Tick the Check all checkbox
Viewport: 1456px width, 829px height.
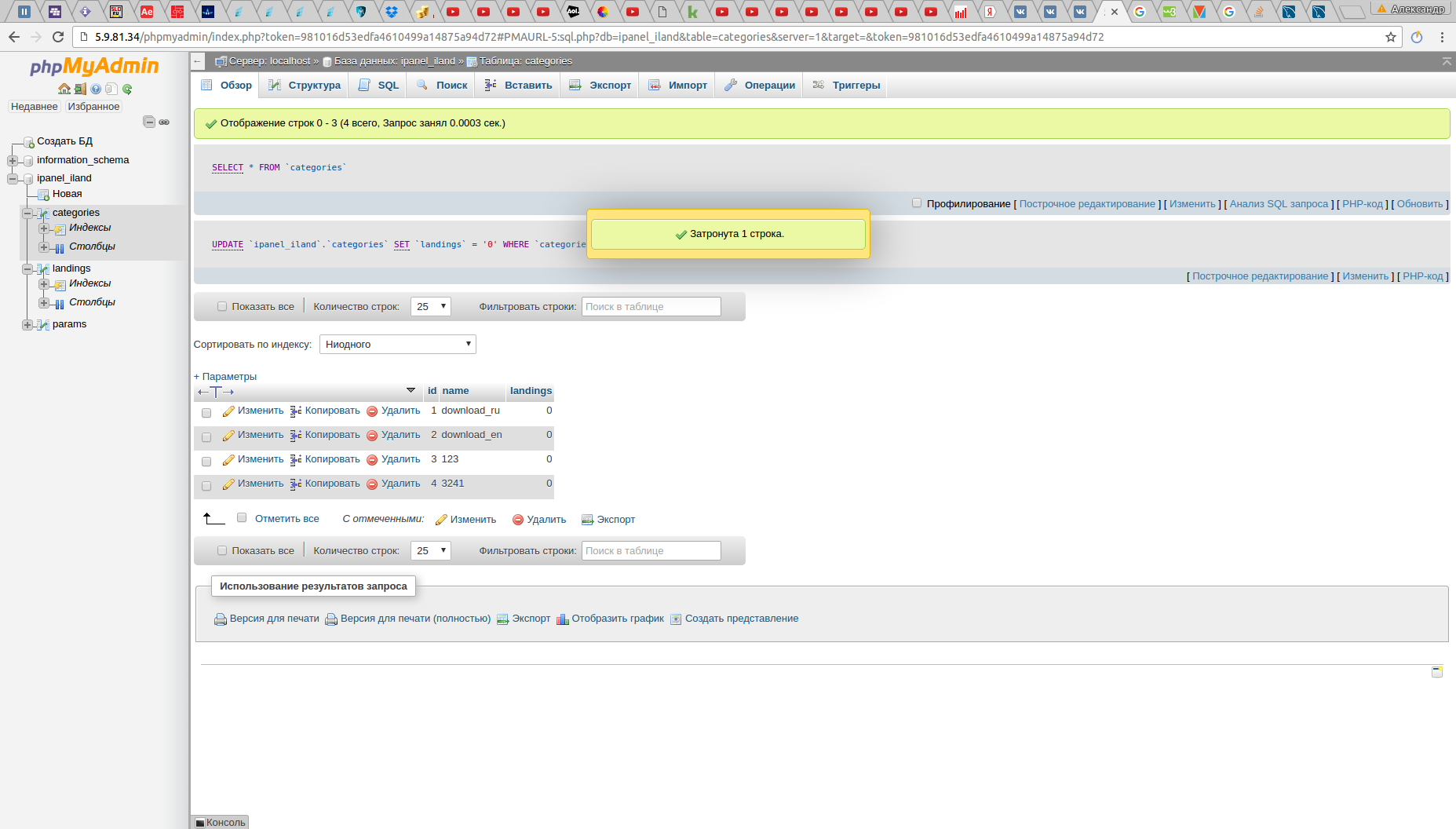click(242, 518)
